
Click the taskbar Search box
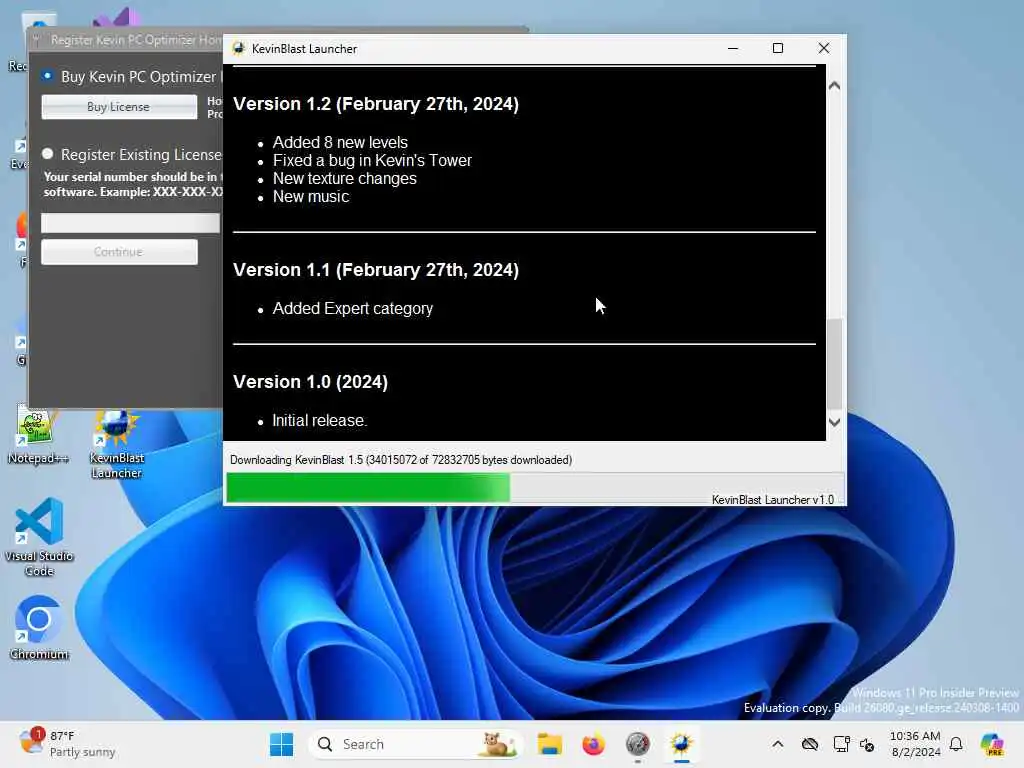coord(415,744)
